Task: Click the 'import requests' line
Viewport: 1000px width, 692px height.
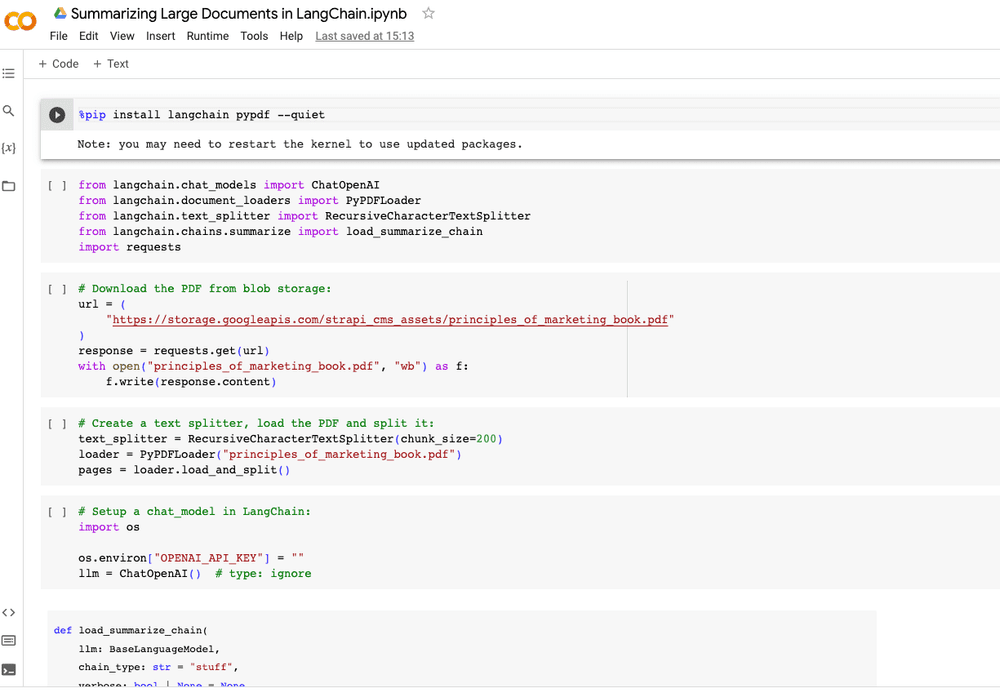Action: click(129, 247)
